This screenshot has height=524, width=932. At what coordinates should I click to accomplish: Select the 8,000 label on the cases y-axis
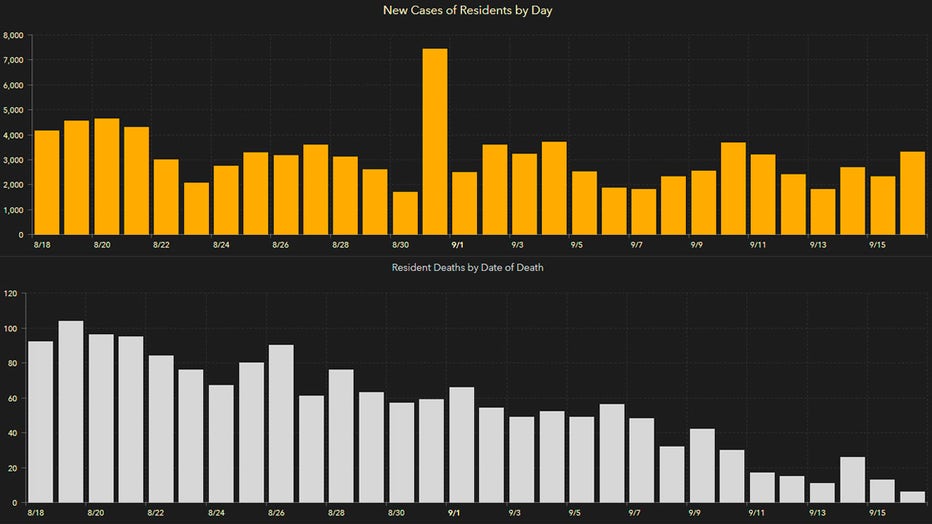point(15,35)
